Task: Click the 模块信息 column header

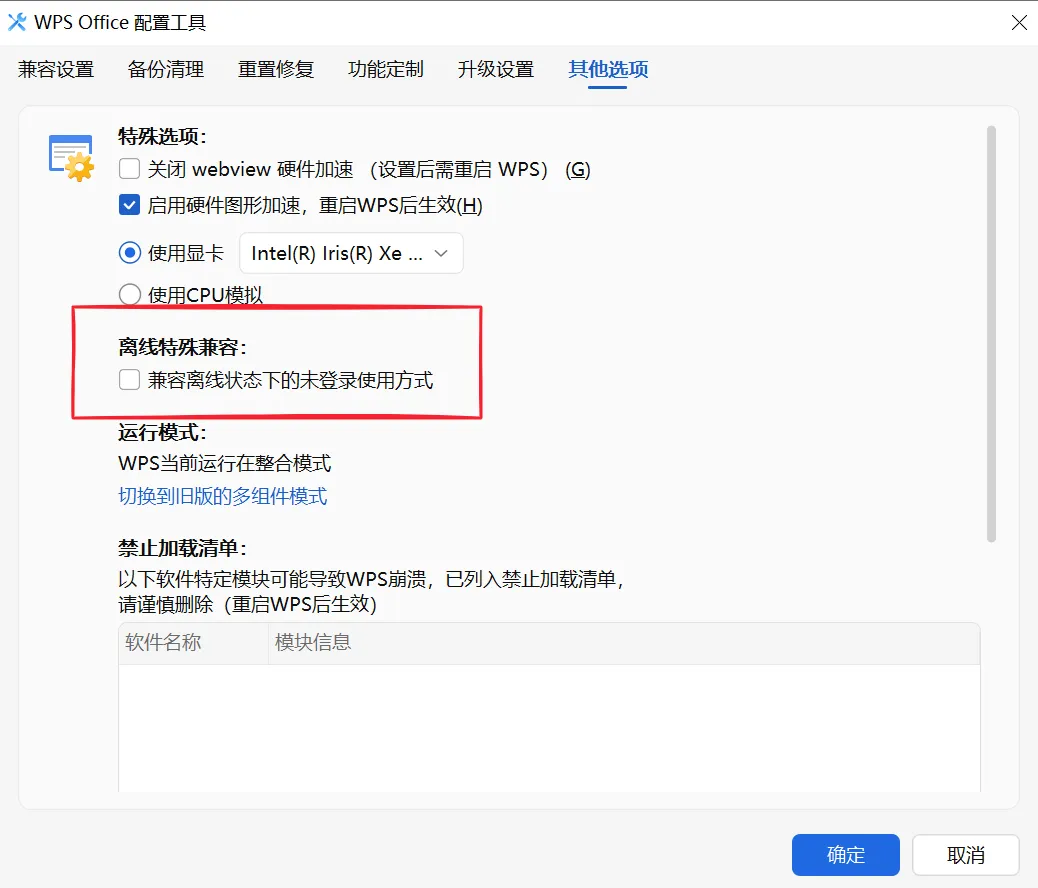Action: pyautogui.click(x=624, y=642)
